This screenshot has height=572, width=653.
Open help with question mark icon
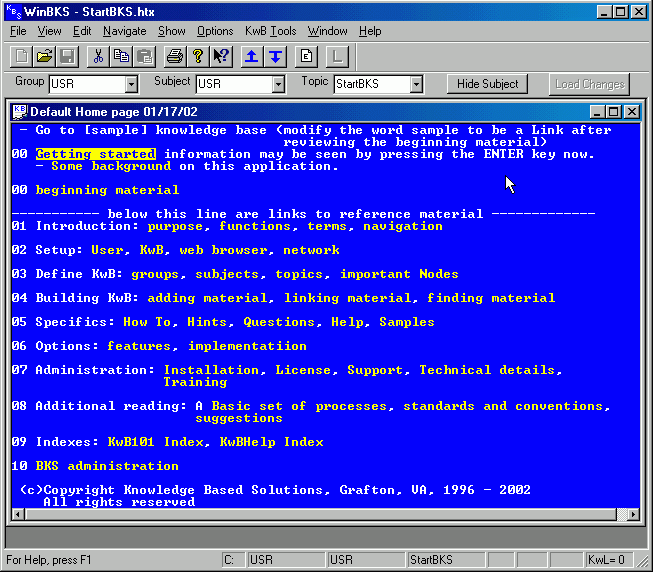coord(198,56)
